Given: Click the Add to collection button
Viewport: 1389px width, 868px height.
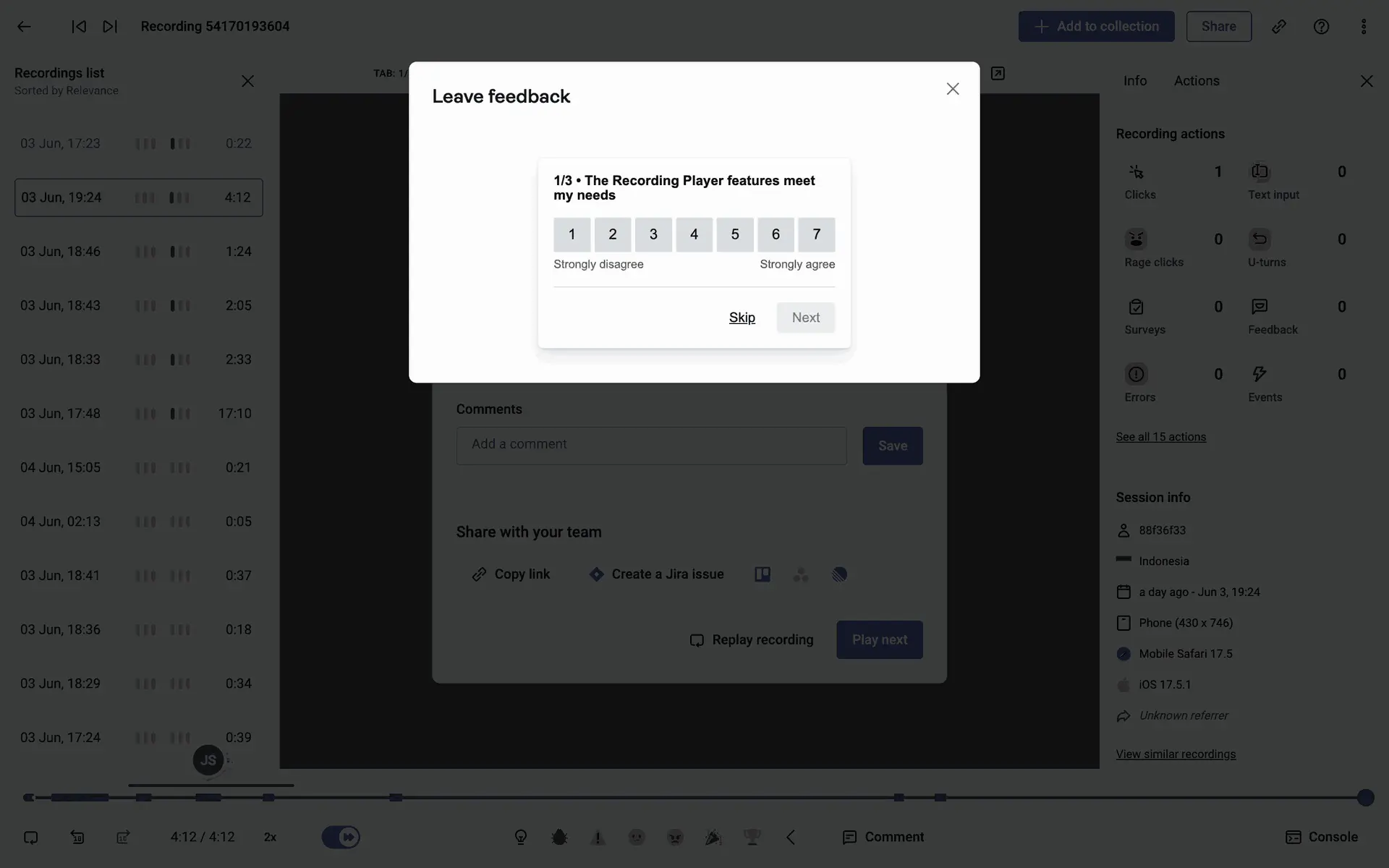Looking at the screenshot, I should 1096,27.
